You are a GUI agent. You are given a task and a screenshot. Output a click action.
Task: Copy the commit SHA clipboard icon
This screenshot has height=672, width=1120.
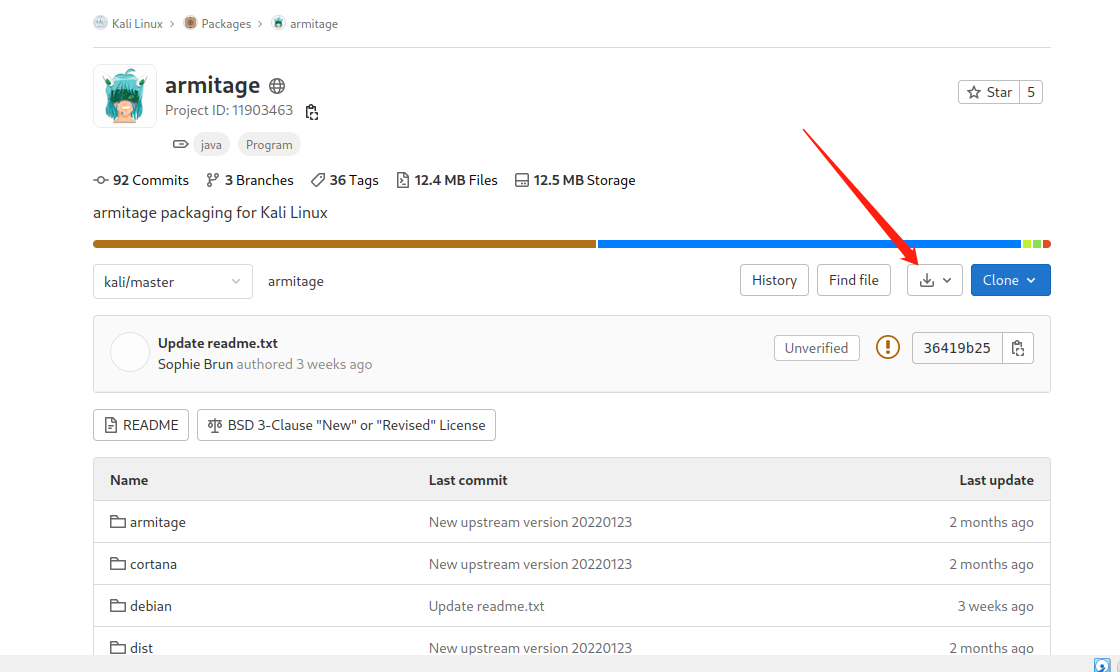[x=1018, y=348]
